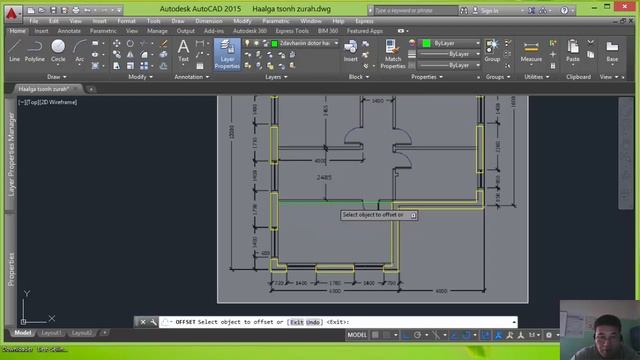Select the Line tool
Image resolution: width=640 pixels, height=360 pixels.
(14, 51)
